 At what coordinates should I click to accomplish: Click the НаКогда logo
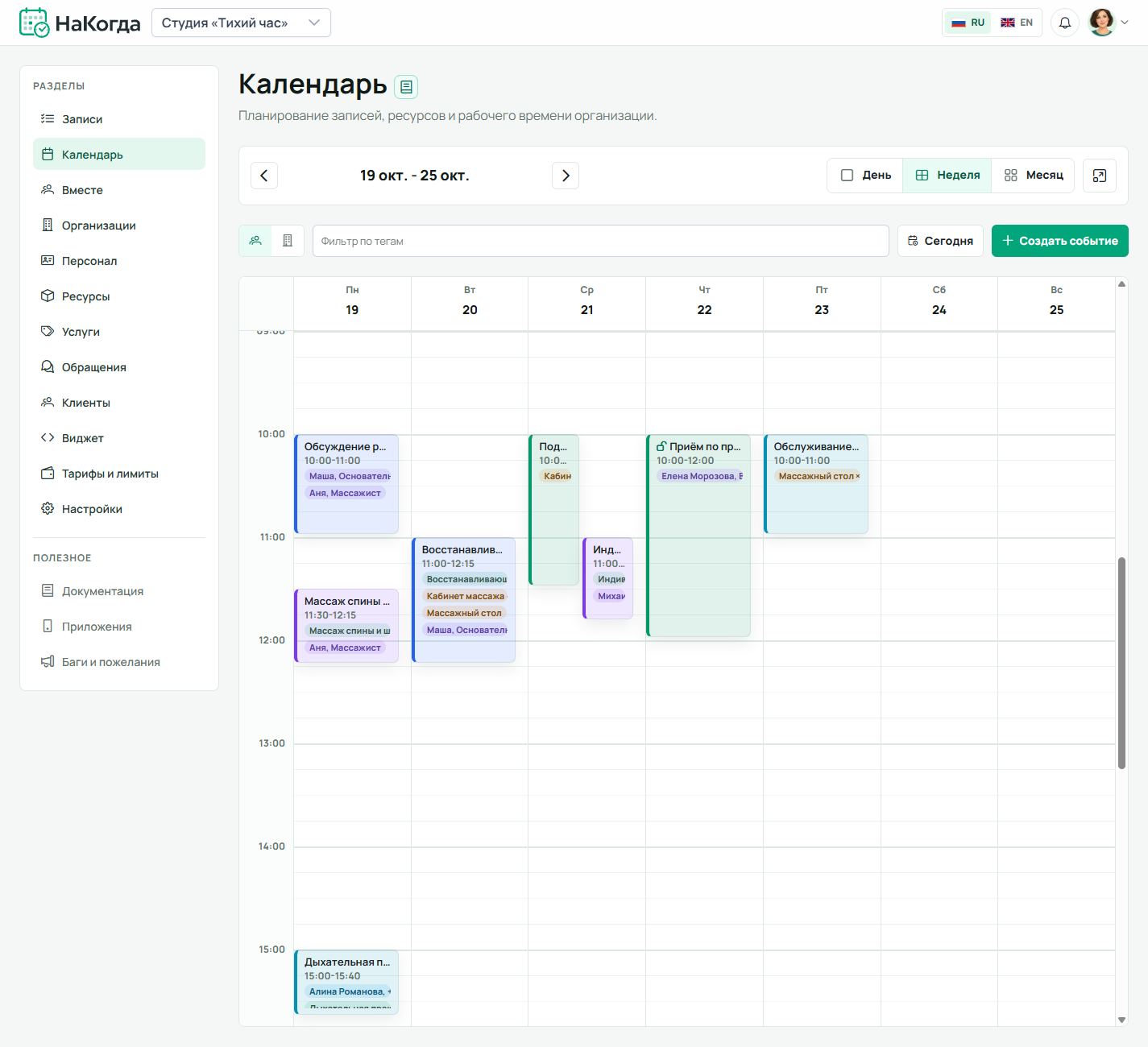pyautogui.click(x=80, y=23)
